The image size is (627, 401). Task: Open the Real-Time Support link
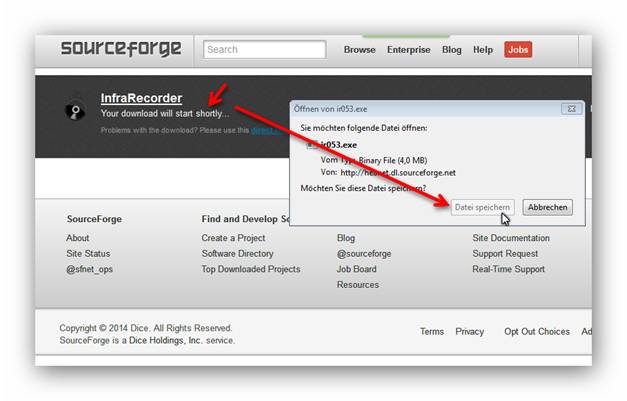pyautogui.click(x=508, y=269)
